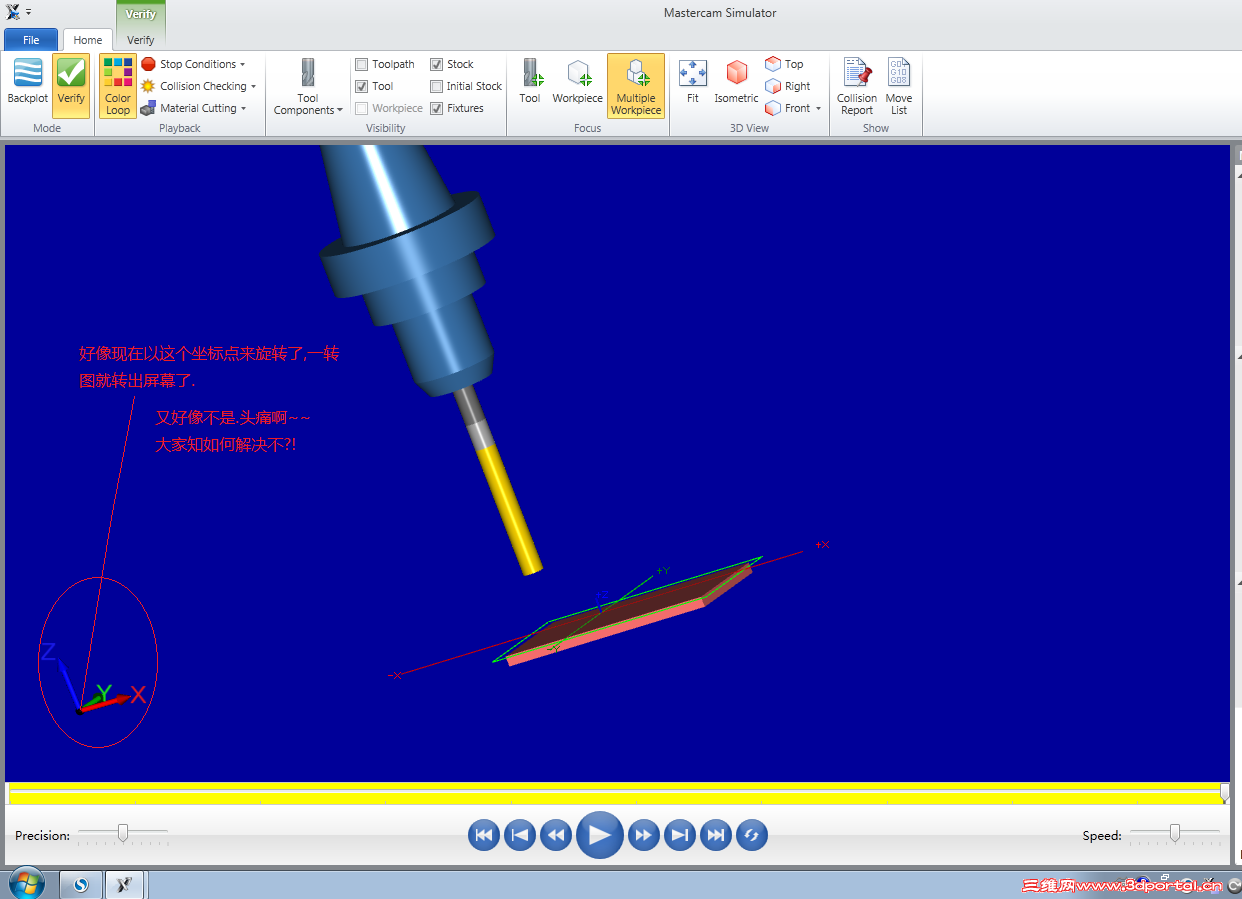
Task: Switch to Isometric 3D view
Action: coord(736,82)
